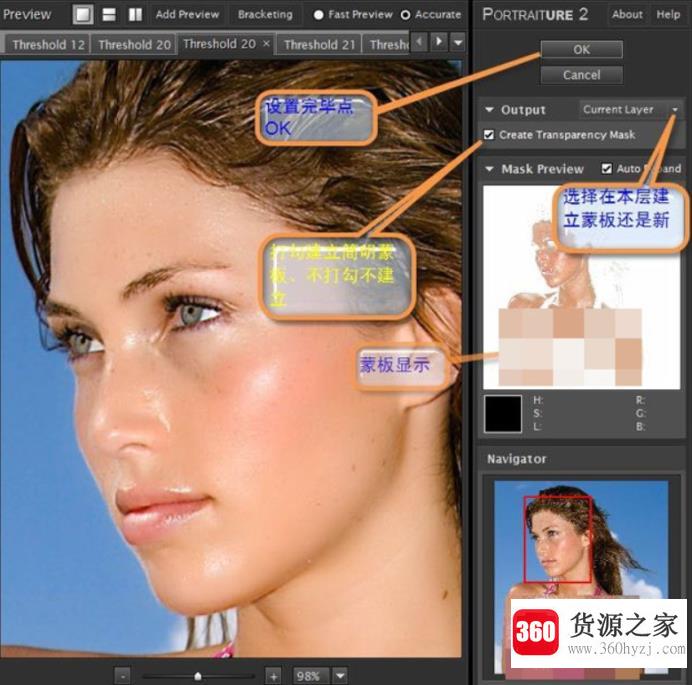
Task: Open the zoom percentage dropdown arrow
Action: click(x=340, y=676)
